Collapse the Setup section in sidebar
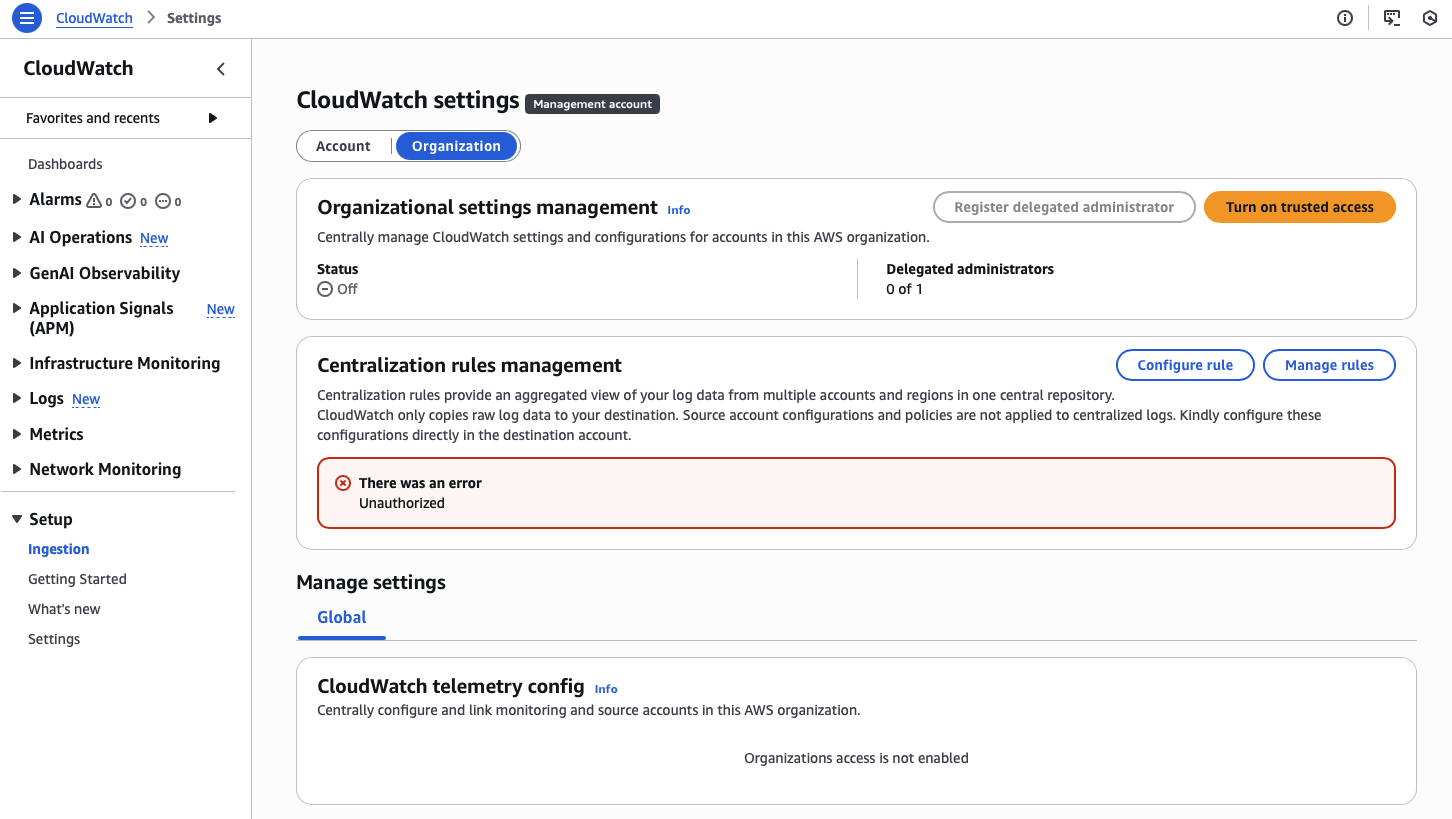Viewport: 1452px width, 819px height. pos(17,519)
